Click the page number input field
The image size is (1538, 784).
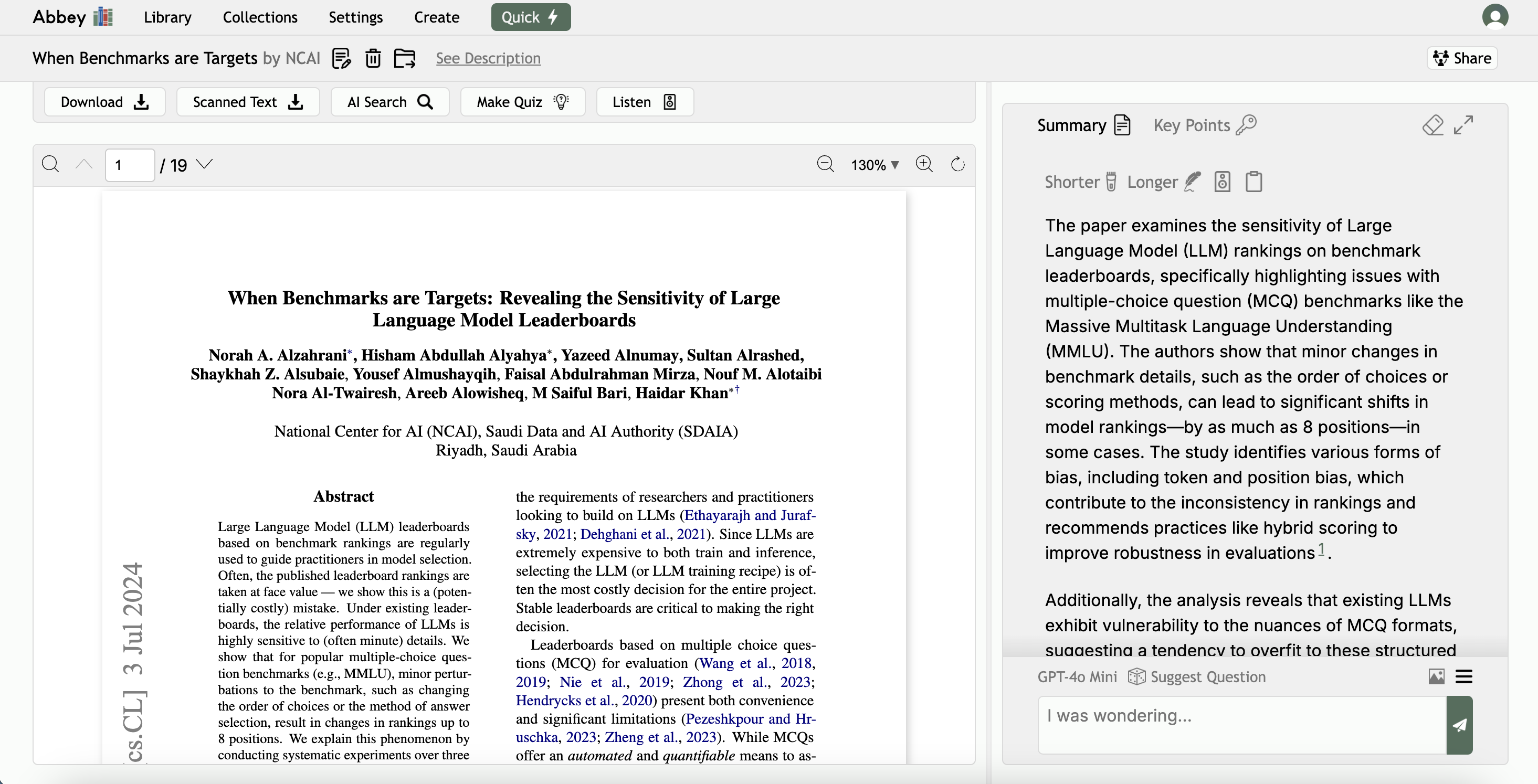[130, 165]
